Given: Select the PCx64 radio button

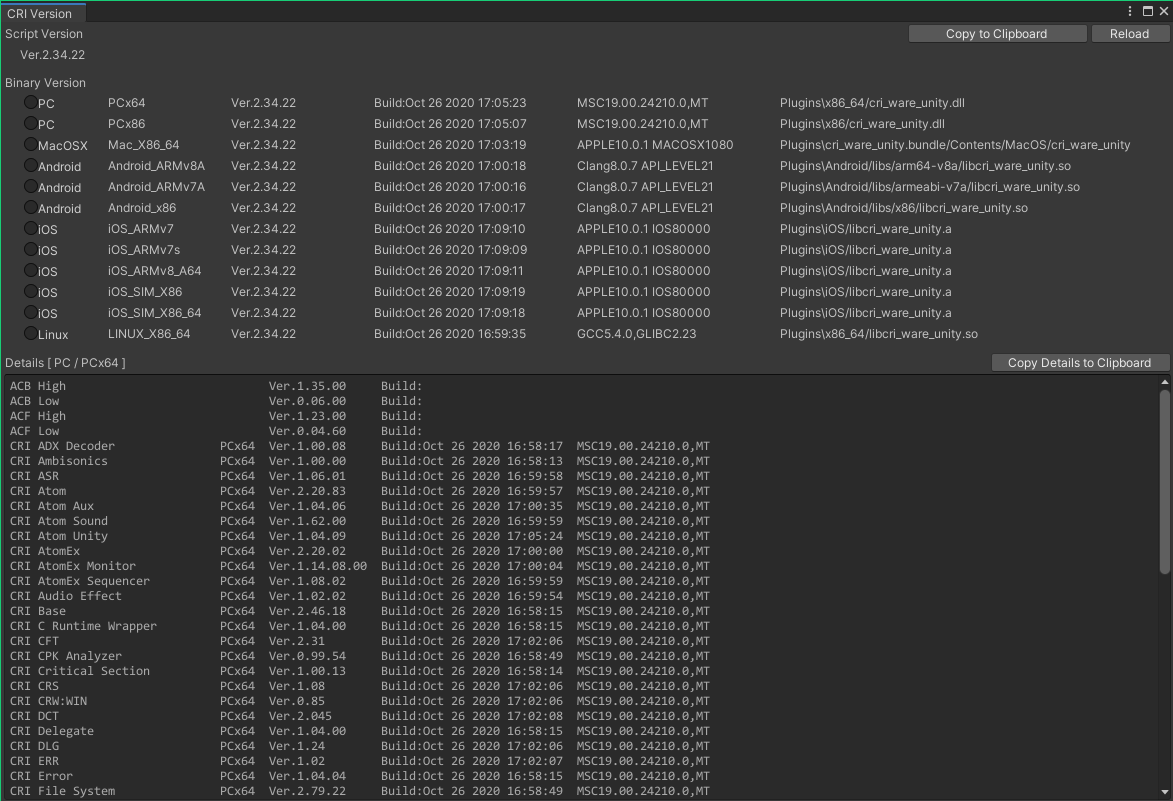Looking at the screenshot, I should [31, 103].
